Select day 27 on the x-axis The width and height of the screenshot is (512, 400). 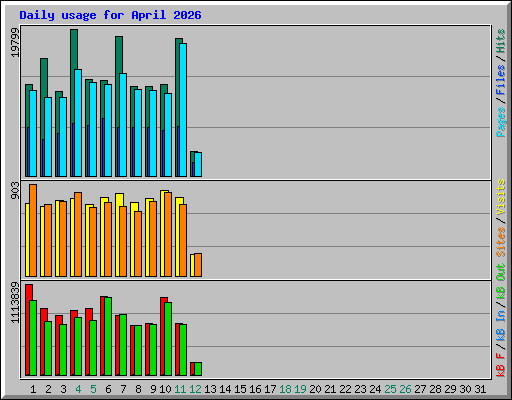420,389
